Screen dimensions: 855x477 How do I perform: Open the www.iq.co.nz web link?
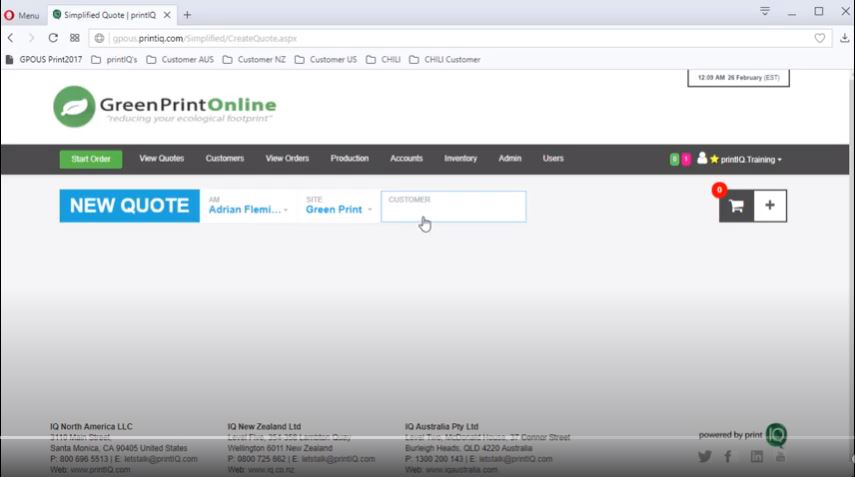pos(271,469)
